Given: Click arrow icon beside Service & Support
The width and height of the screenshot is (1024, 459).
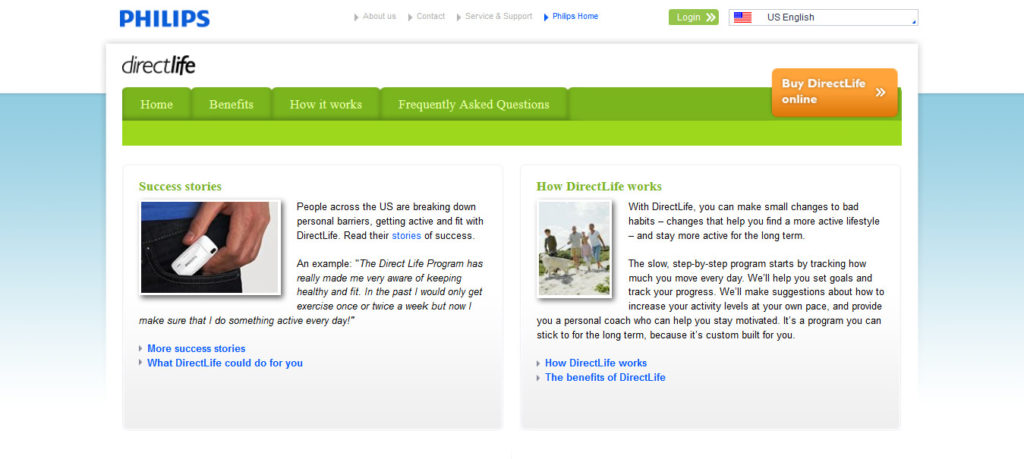Looking at the screenshot, I should coord(459,17).
